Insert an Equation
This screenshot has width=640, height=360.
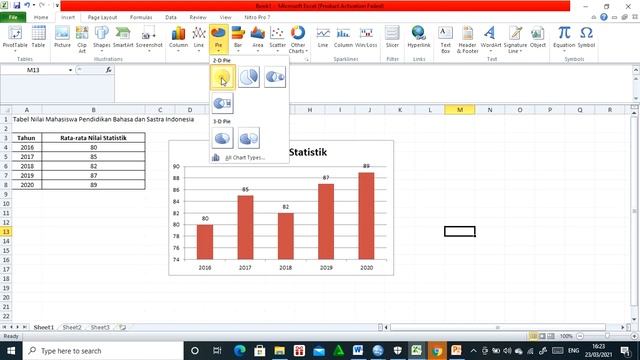coord(564,39)
